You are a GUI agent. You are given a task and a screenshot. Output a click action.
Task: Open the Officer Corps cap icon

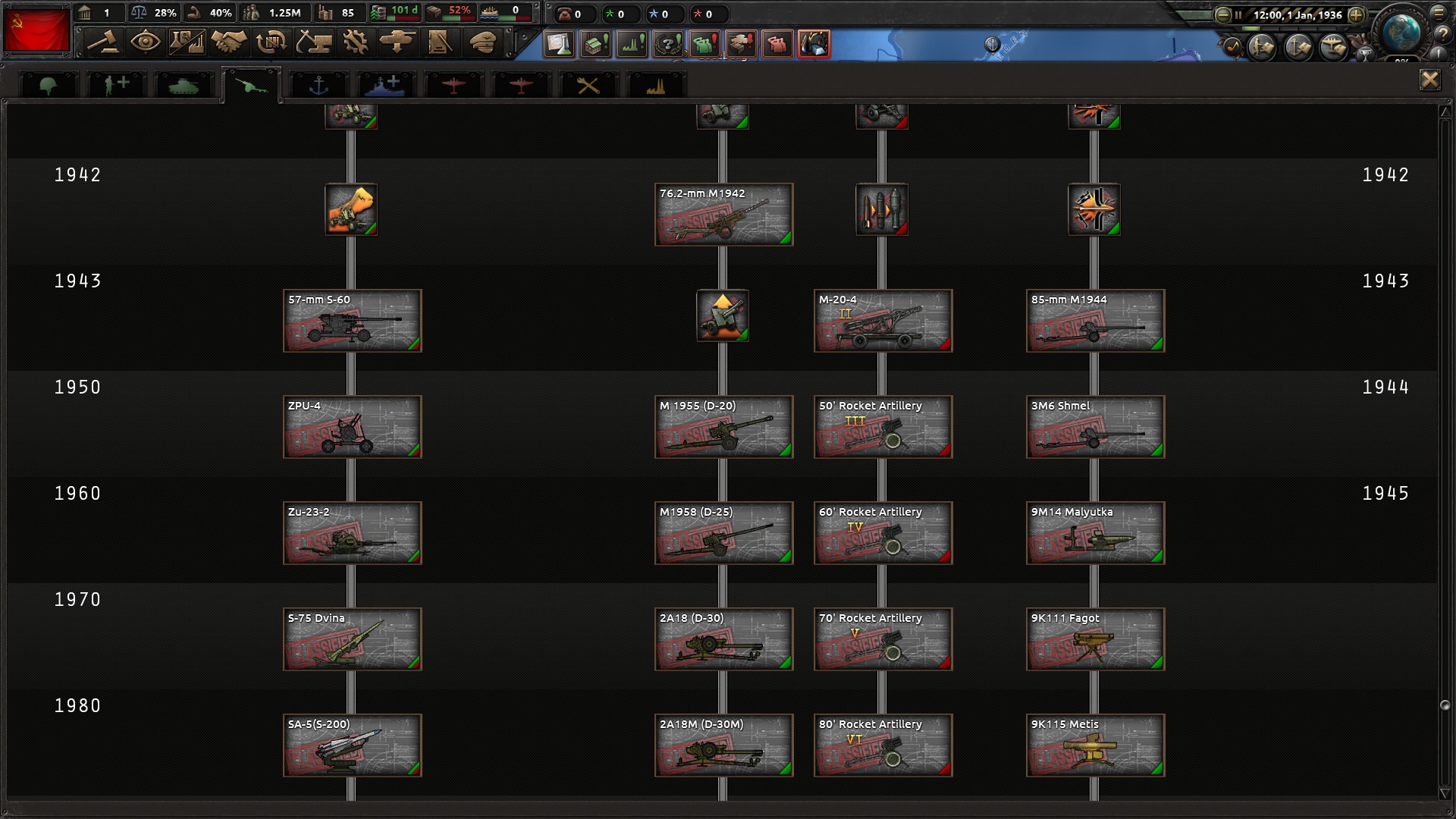click(x=482, y=42)
